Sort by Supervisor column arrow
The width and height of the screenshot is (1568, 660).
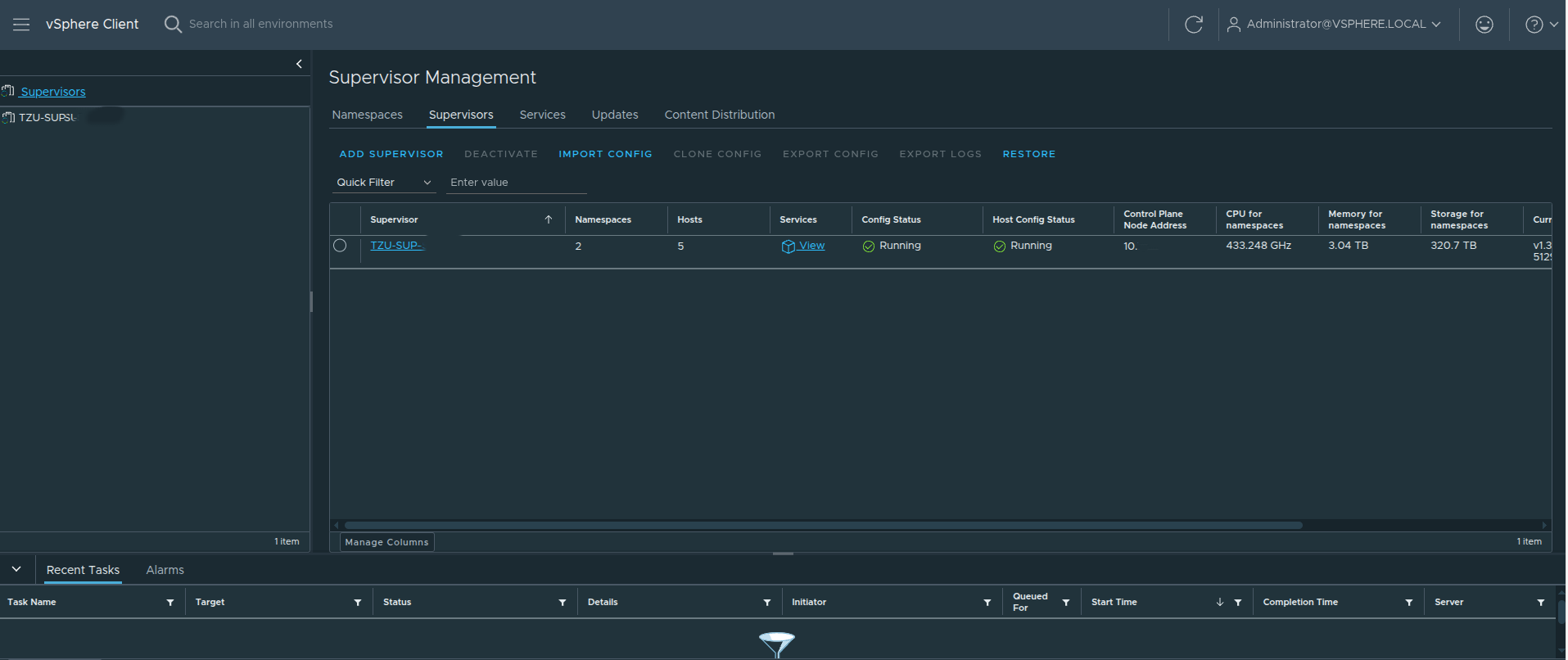pos(549,219)
